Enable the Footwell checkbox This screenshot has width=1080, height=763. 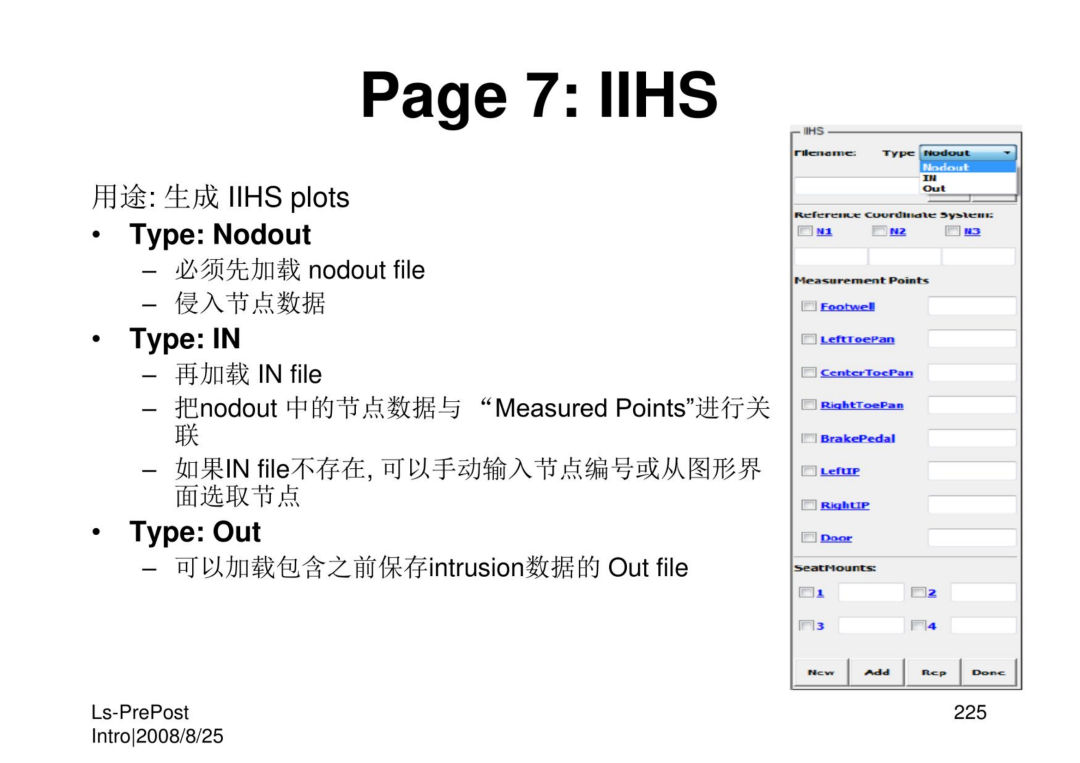point(809,306)
